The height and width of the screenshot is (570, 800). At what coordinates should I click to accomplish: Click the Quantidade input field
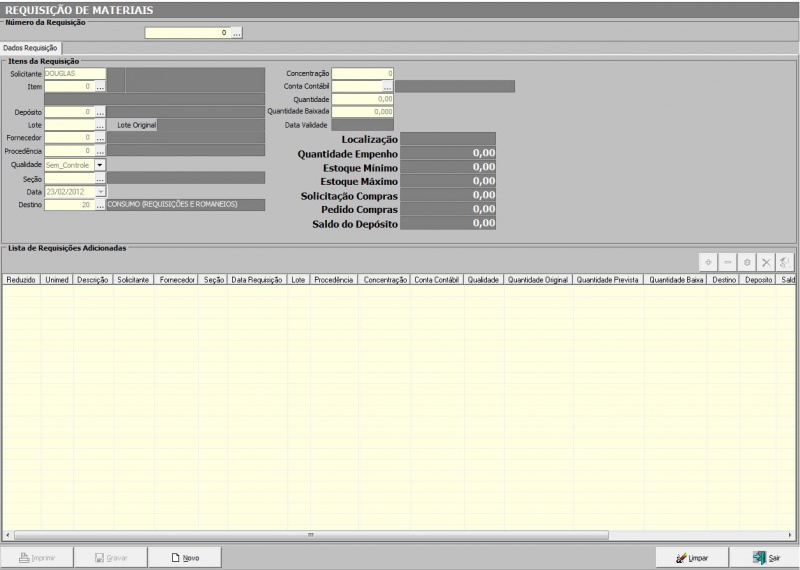coord(362,99)
